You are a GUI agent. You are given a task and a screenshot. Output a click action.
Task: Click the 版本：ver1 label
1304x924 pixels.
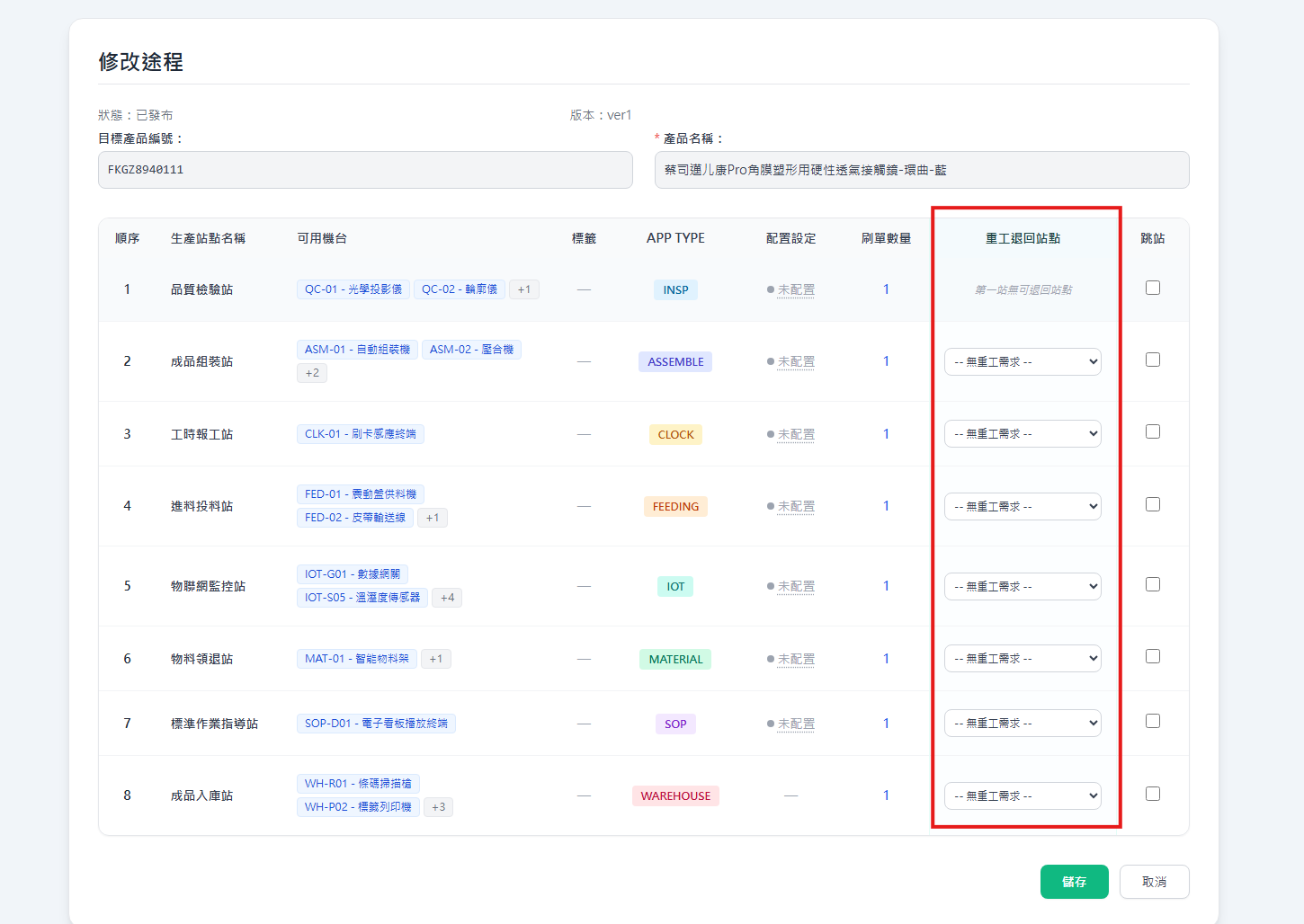point(601,115)
